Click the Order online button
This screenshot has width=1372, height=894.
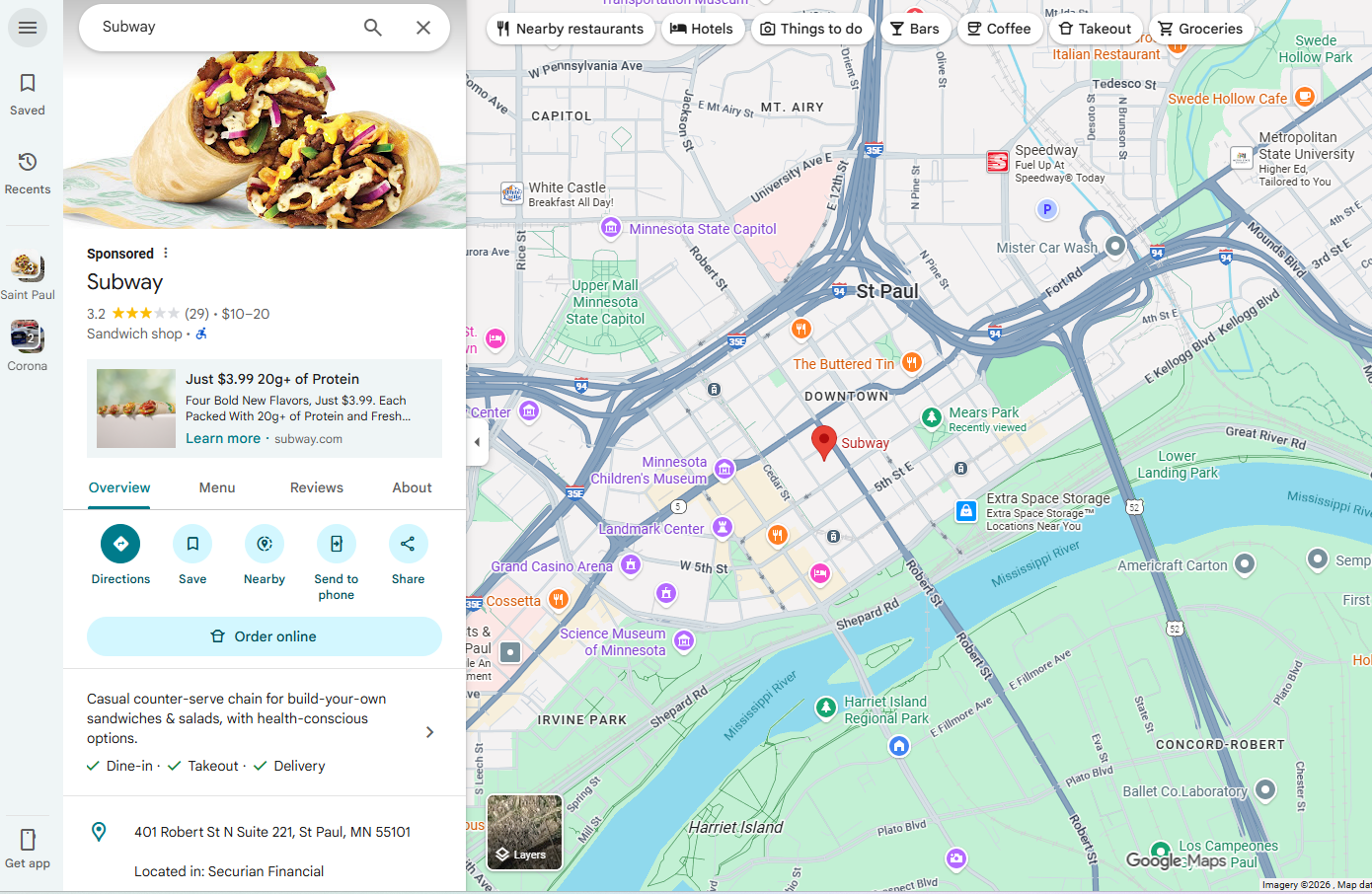click(x=264, y=636)
